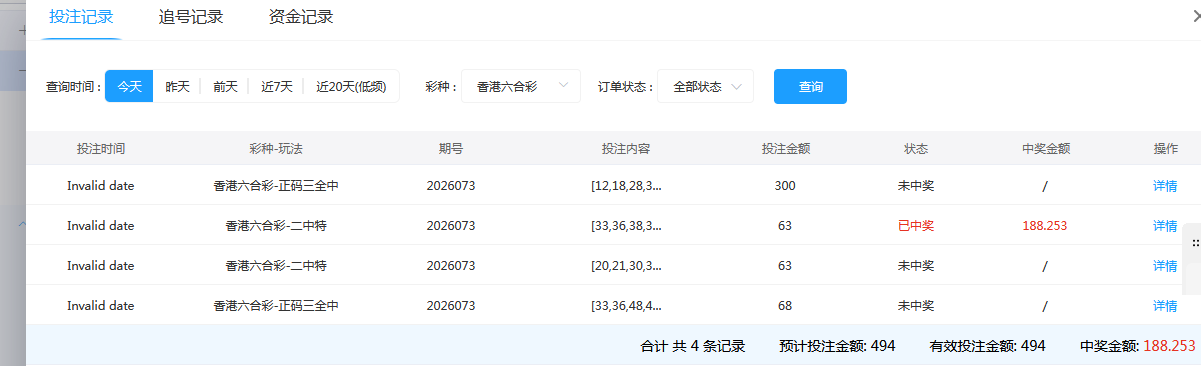Open the 资金记录 tab
Image resolution: width=1201 pixels, height=366 pixels.
[301, 17]
